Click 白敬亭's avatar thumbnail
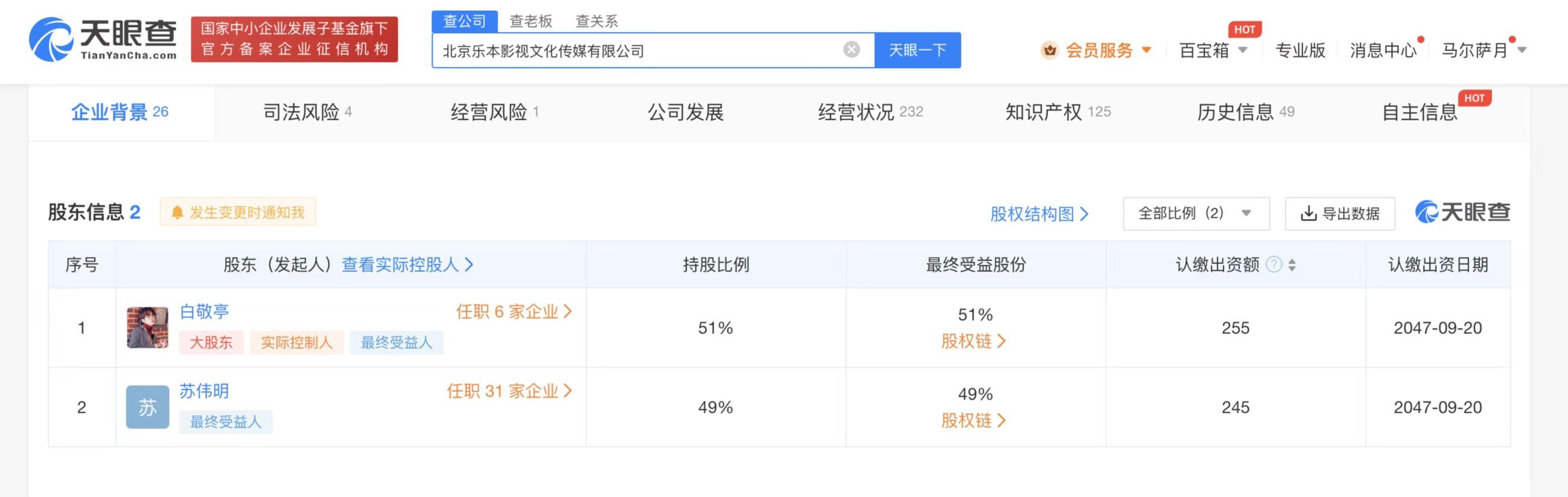 147,327
